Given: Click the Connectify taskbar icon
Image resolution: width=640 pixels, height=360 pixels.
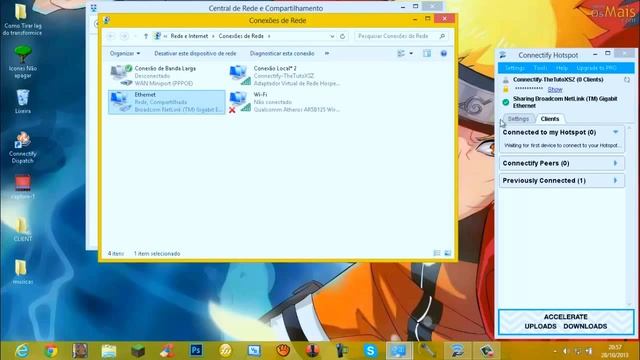Looking at the screenshot, I should 457,351.
